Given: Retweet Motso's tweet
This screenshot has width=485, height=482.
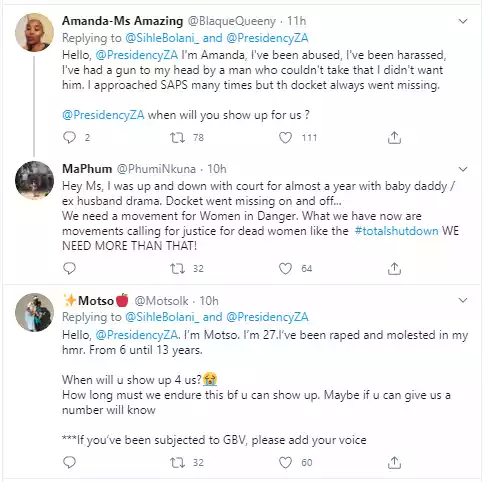Looking at the screenshot, I should point(177,462).
